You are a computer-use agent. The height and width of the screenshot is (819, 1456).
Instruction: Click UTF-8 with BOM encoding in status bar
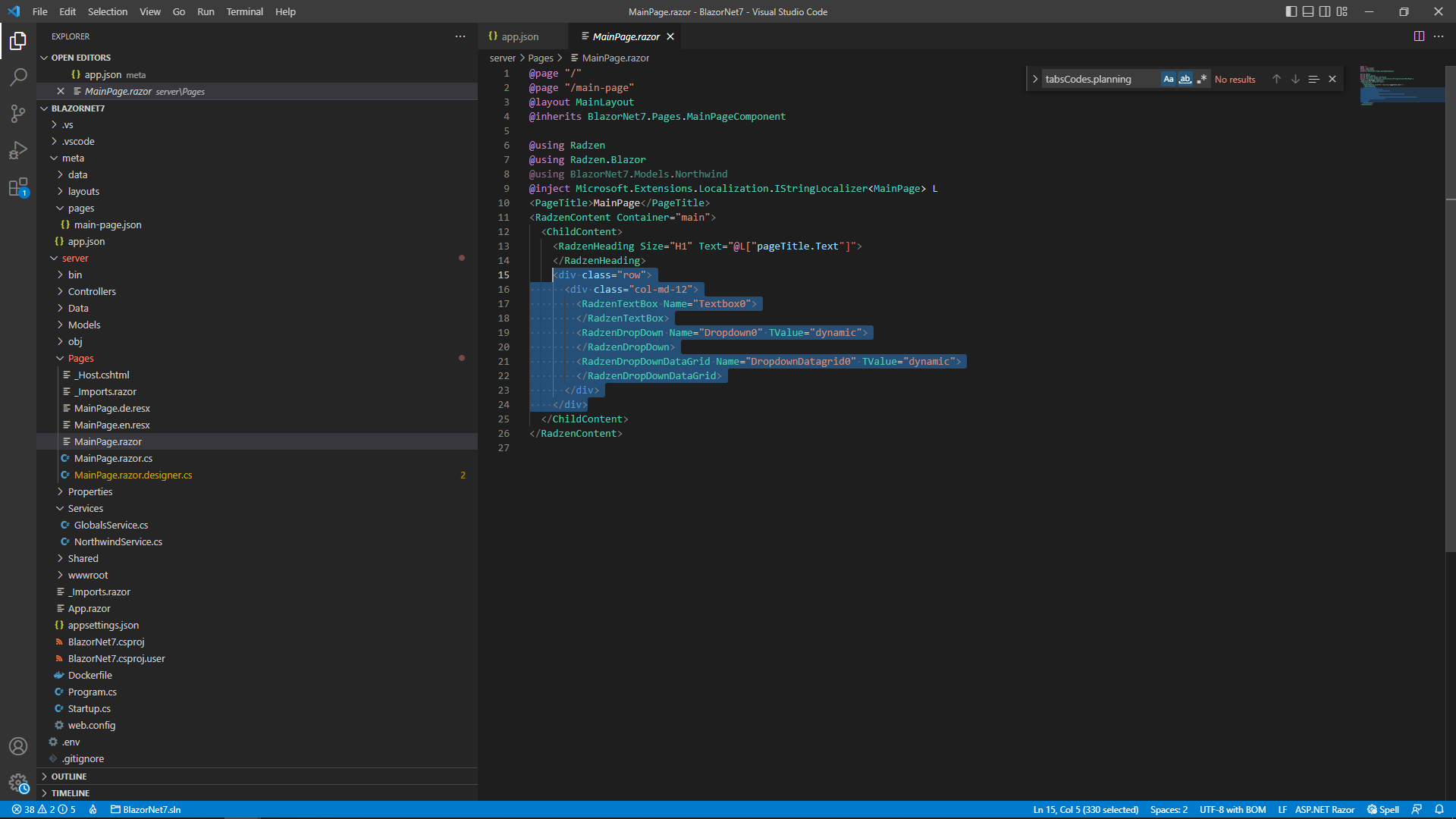1232,809
